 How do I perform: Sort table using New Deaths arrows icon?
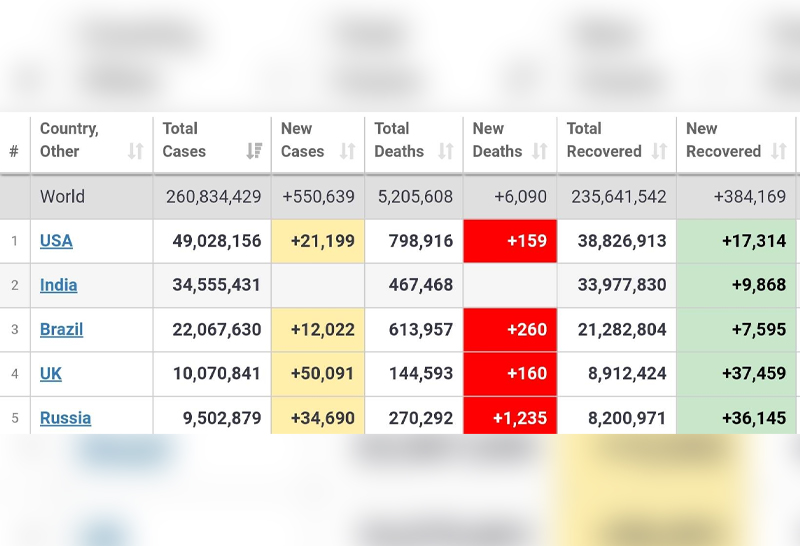(540, 151)
